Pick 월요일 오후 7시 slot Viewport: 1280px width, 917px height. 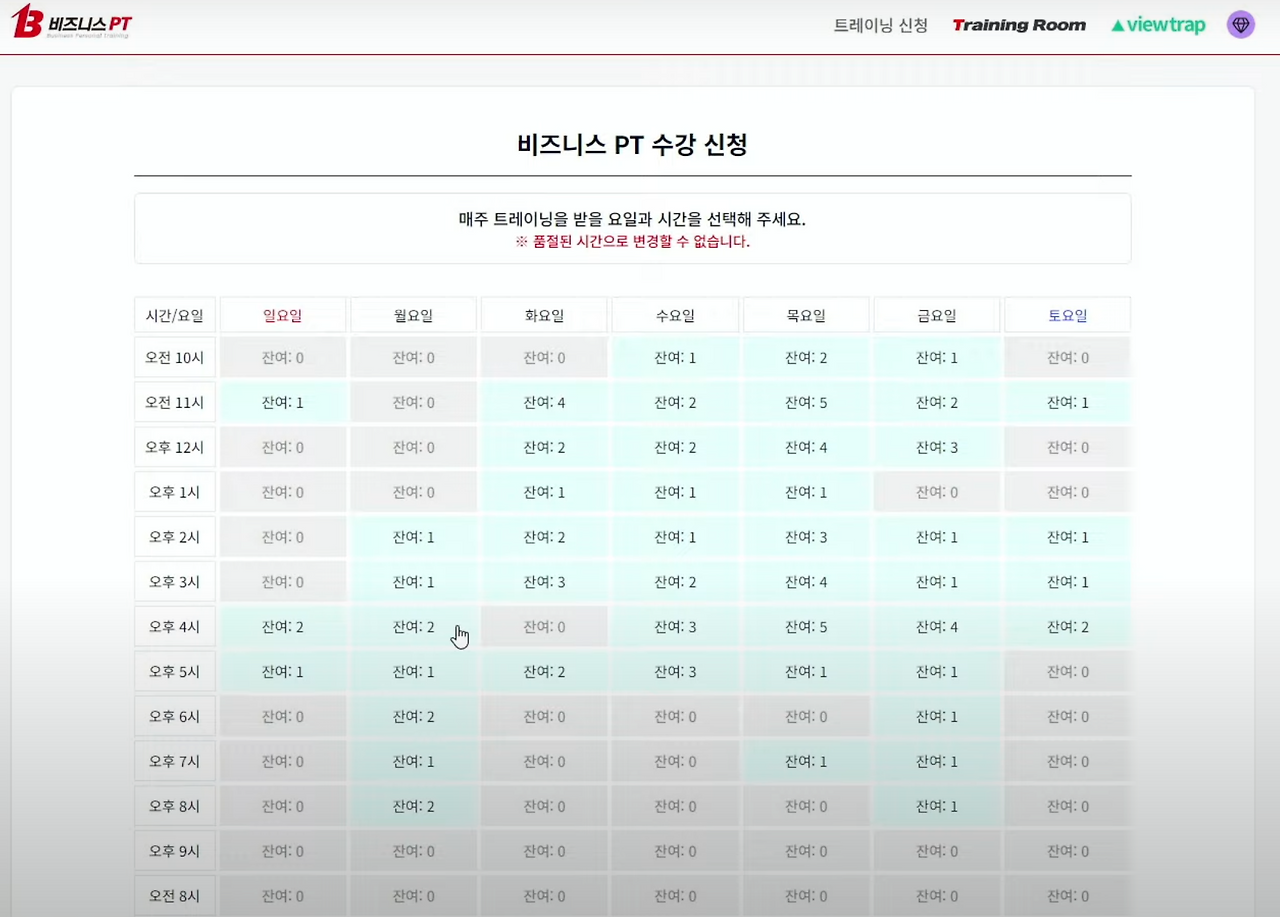(x=413, y=762)
